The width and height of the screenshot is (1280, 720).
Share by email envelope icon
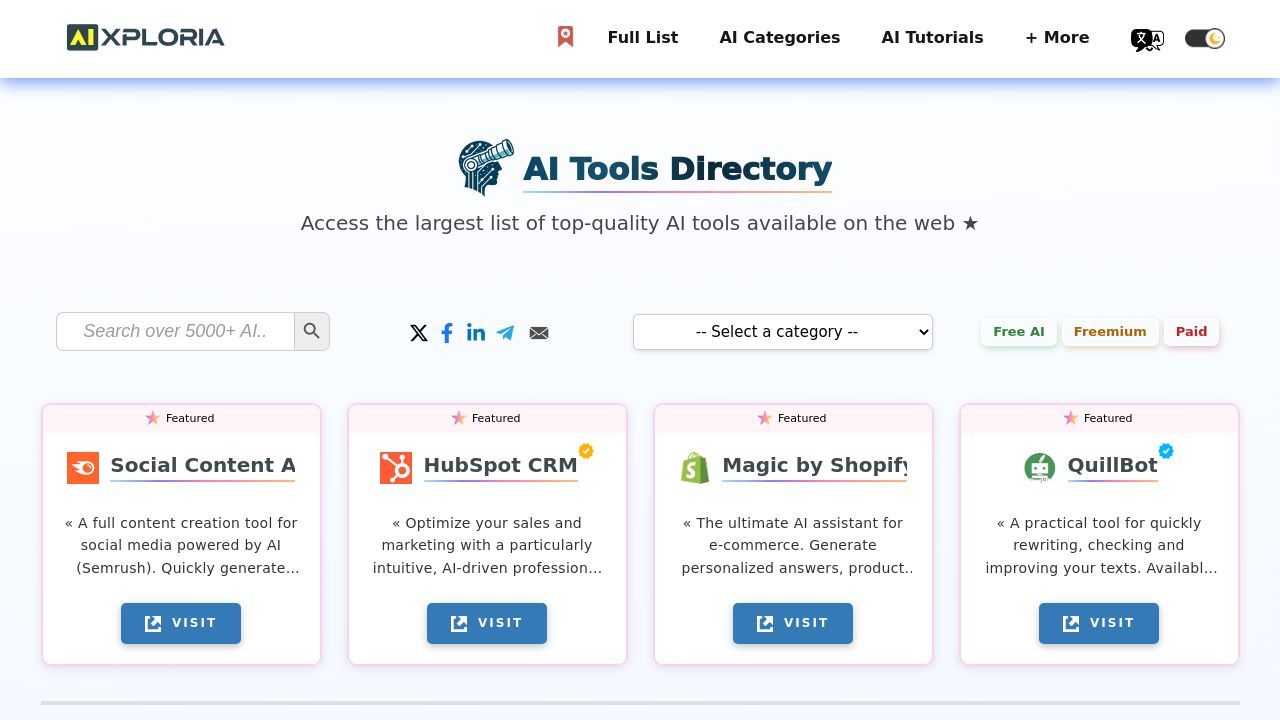tap(539, 333)
